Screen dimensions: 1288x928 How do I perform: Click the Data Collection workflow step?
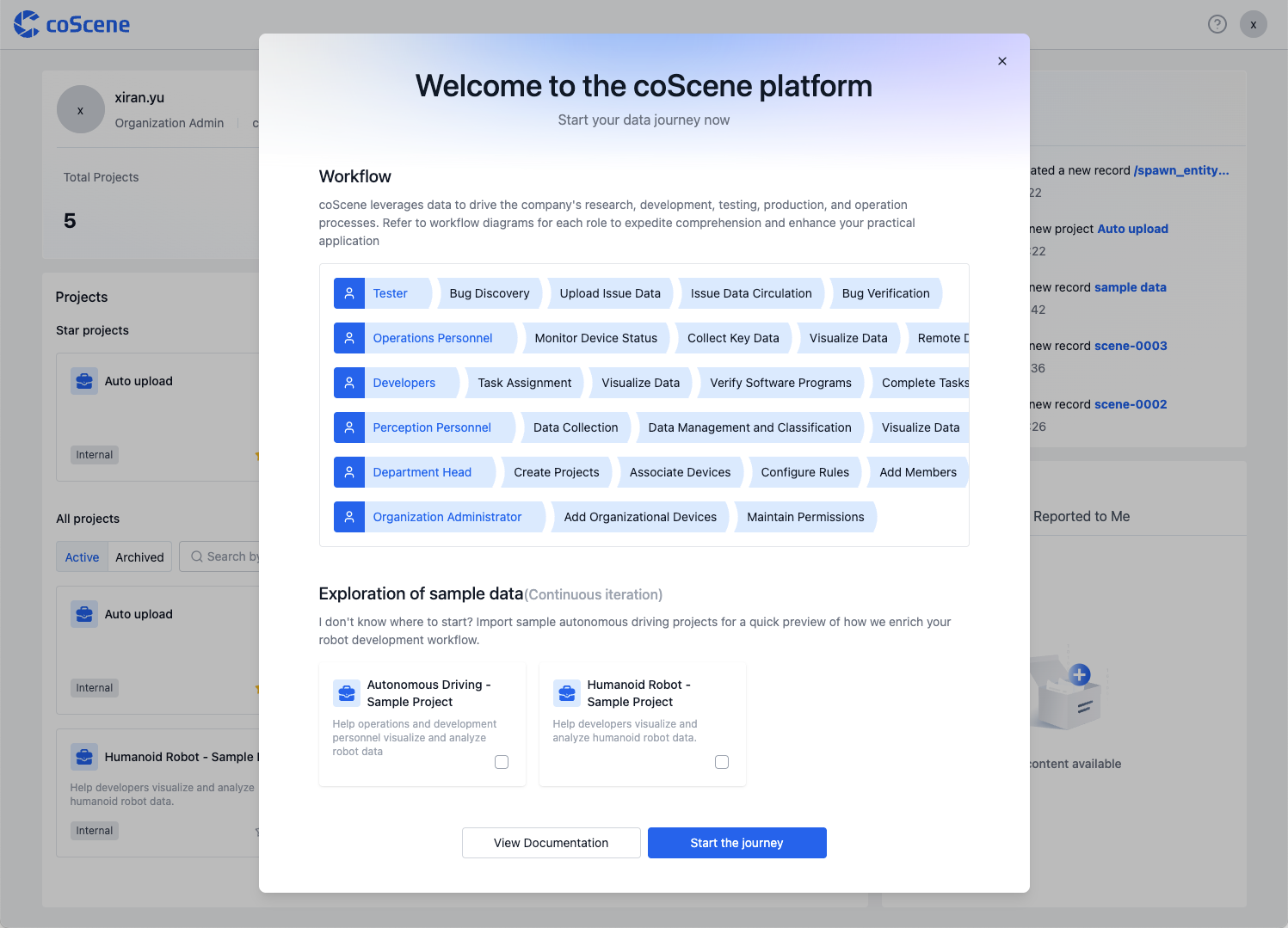click(576, 427)
